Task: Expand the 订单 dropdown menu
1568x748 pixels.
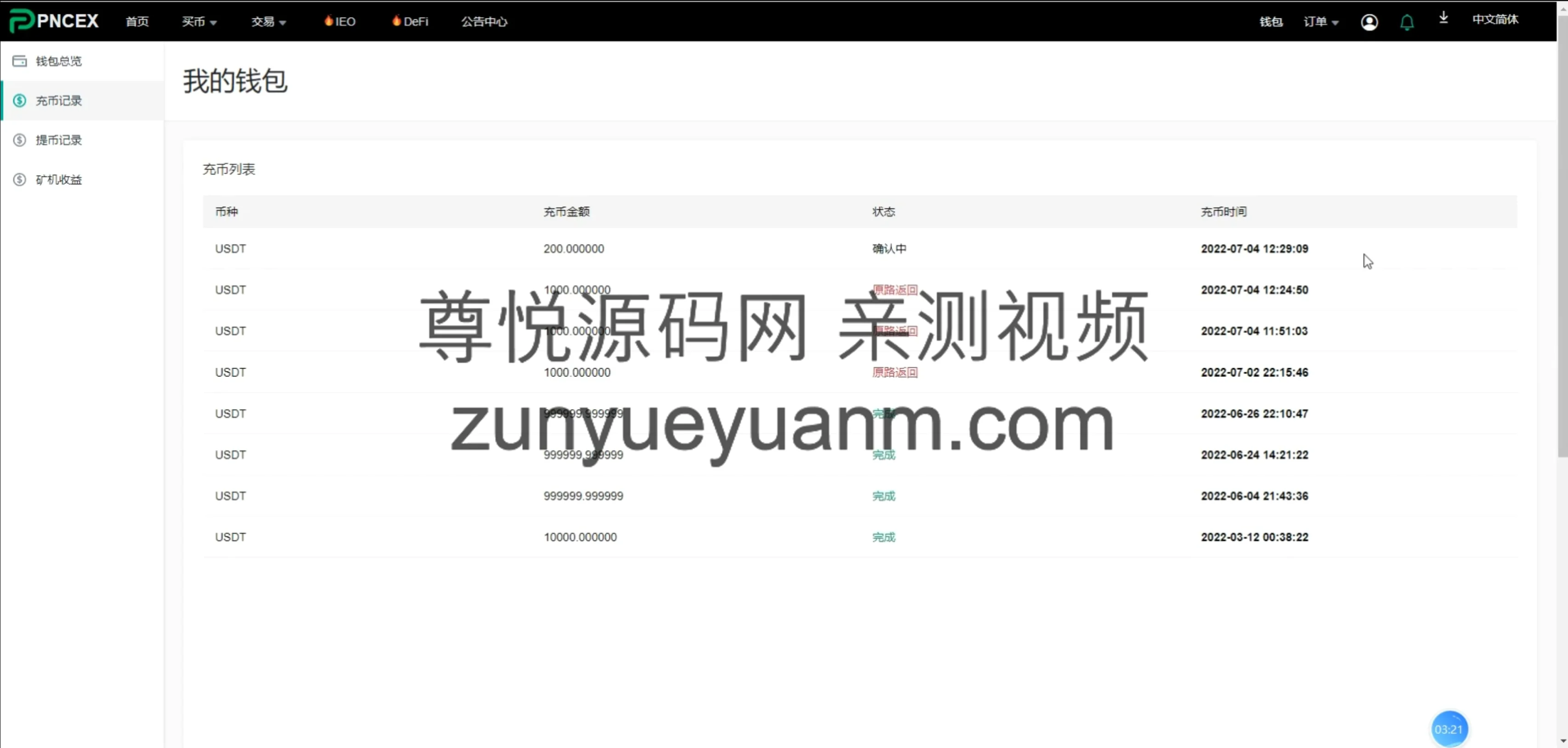Action: (1320, 22)
